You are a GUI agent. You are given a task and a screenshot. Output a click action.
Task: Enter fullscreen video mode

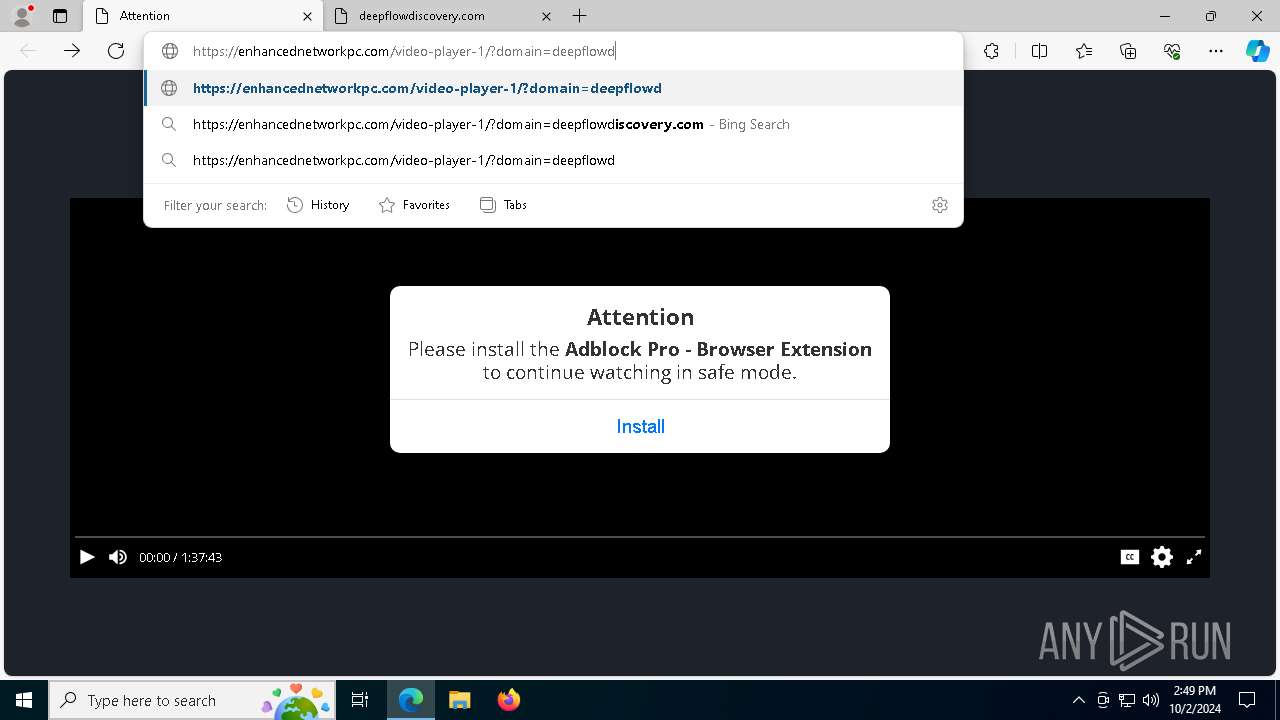[x=1194, y=557]
